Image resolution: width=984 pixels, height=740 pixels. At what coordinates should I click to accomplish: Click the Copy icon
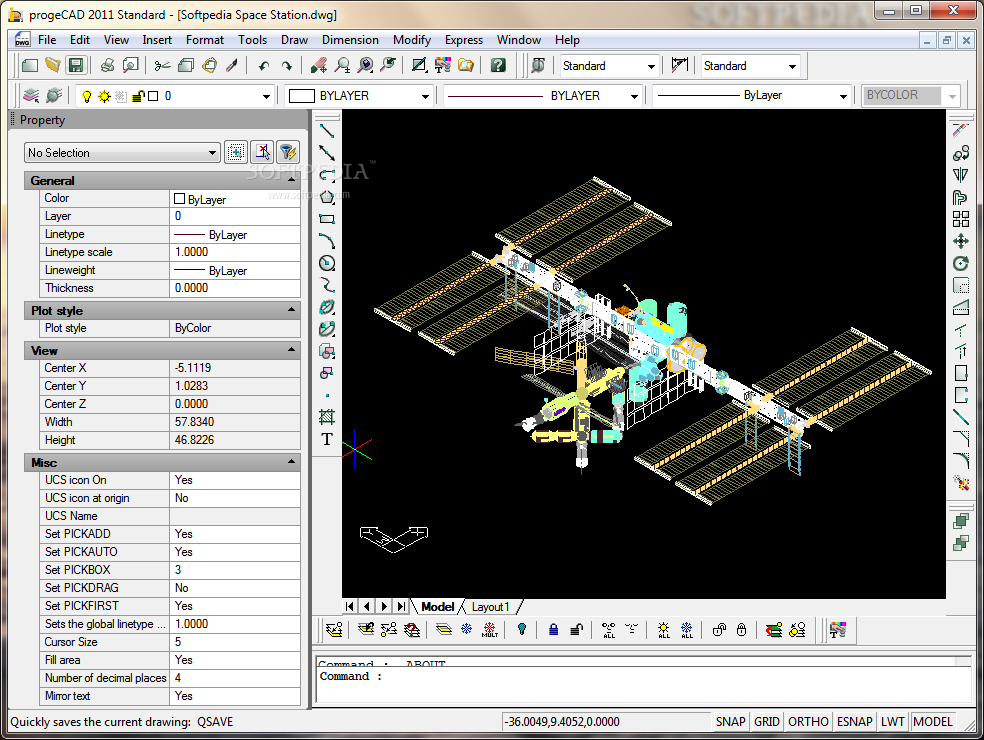(x=186, y=65)
